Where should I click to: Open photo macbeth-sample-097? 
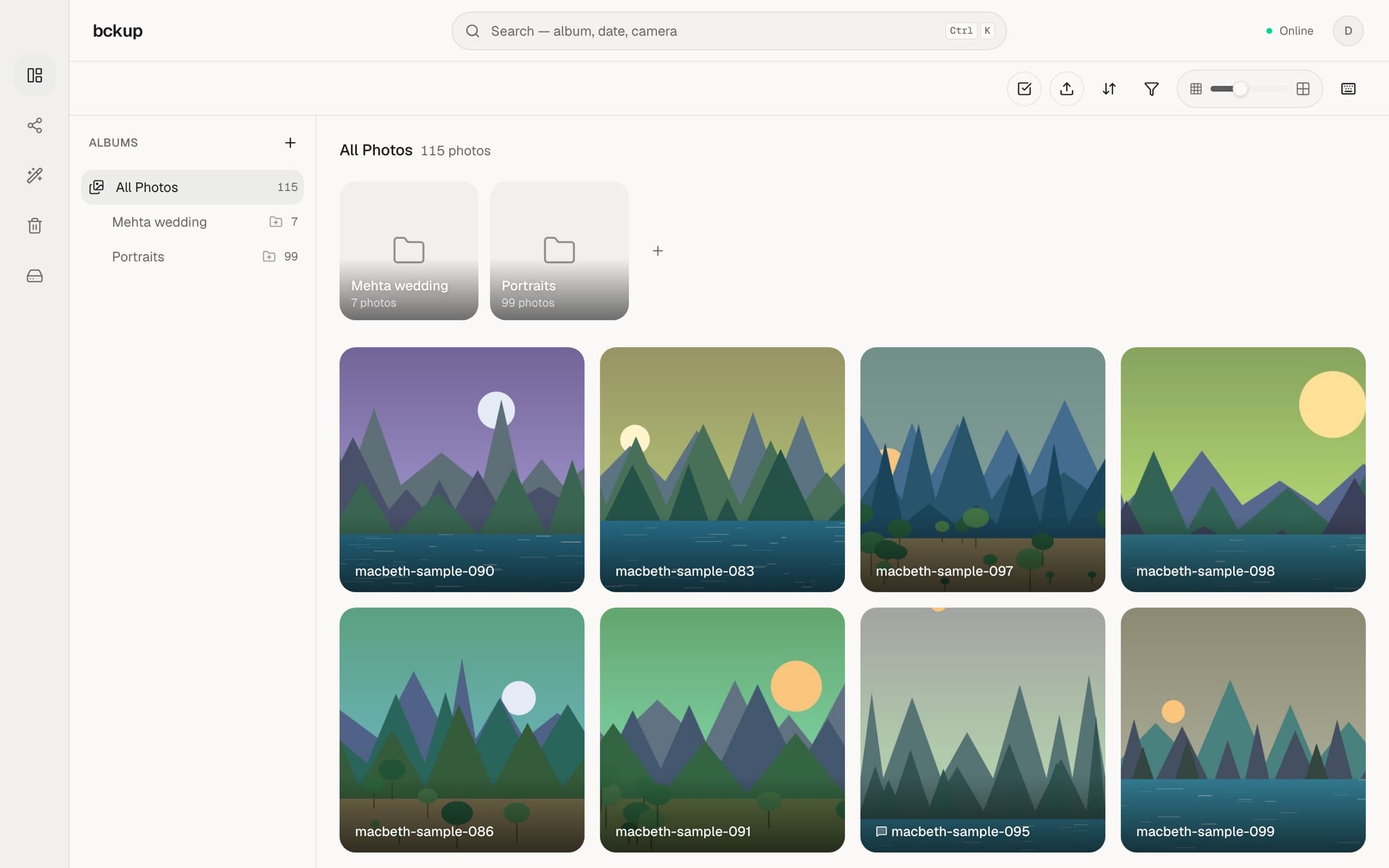pos(983,469)
